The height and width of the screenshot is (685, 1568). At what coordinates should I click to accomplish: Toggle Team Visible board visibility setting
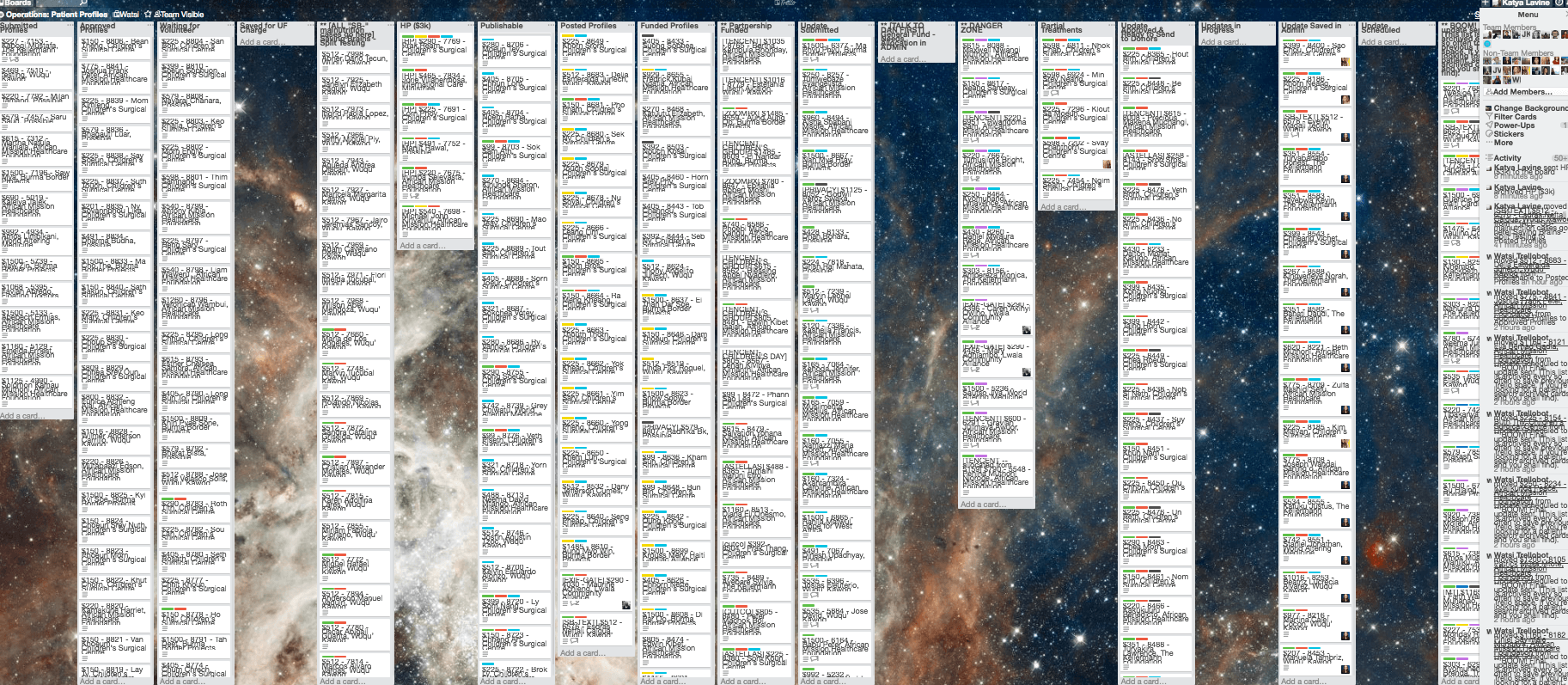(x=180, y=15)
